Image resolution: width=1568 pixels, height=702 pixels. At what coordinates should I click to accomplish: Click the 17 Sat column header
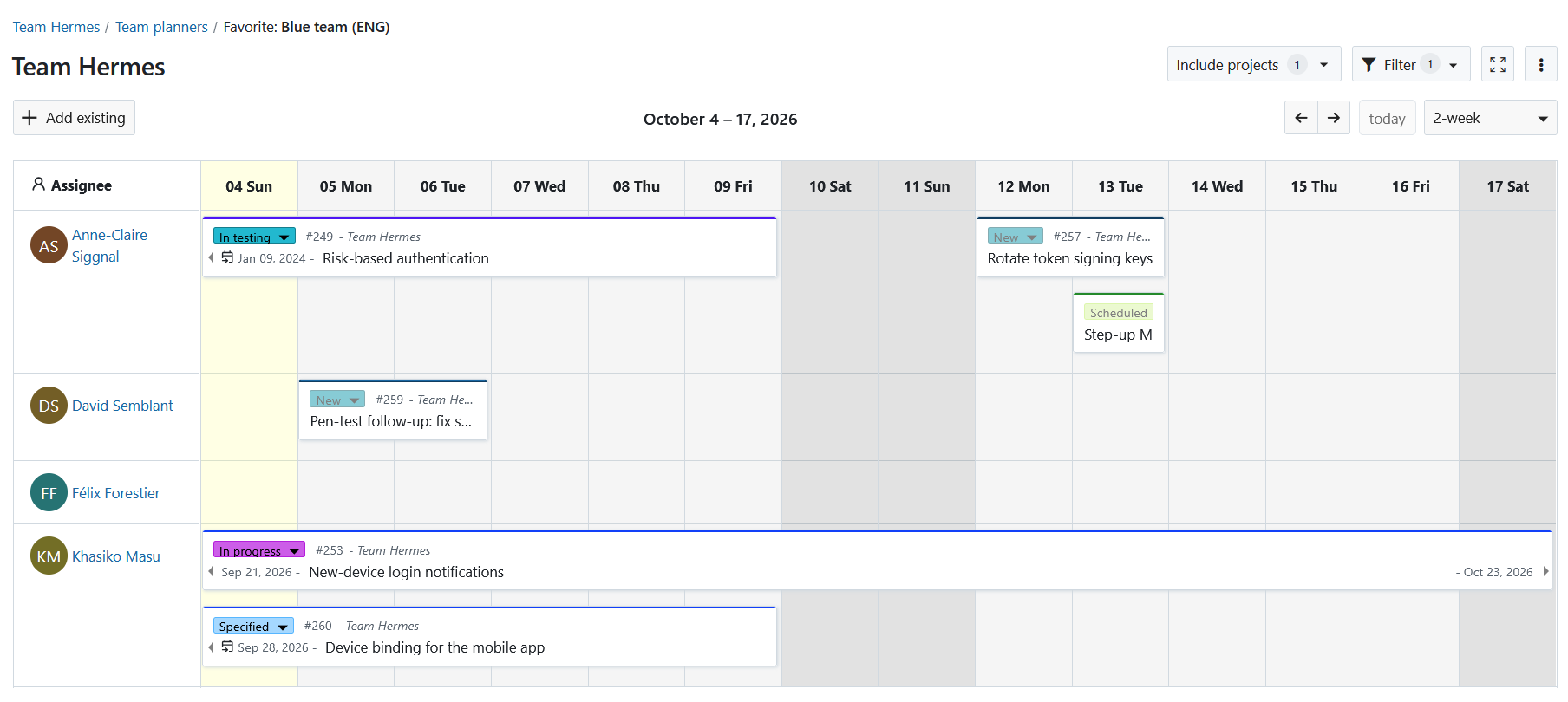pyautogui.click(x=1507, y=185)
